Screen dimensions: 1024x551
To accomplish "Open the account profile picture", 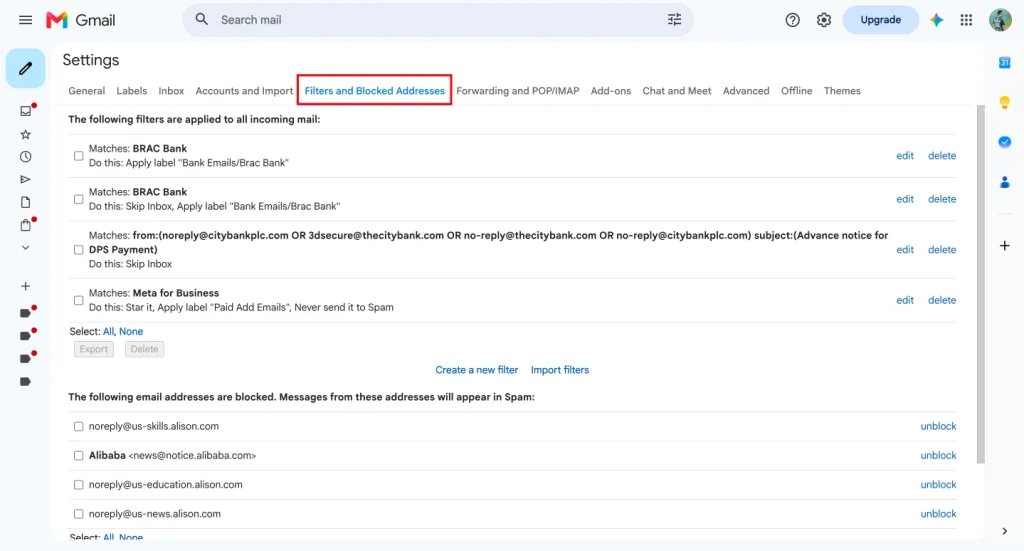I will [x=1000, y=20].
